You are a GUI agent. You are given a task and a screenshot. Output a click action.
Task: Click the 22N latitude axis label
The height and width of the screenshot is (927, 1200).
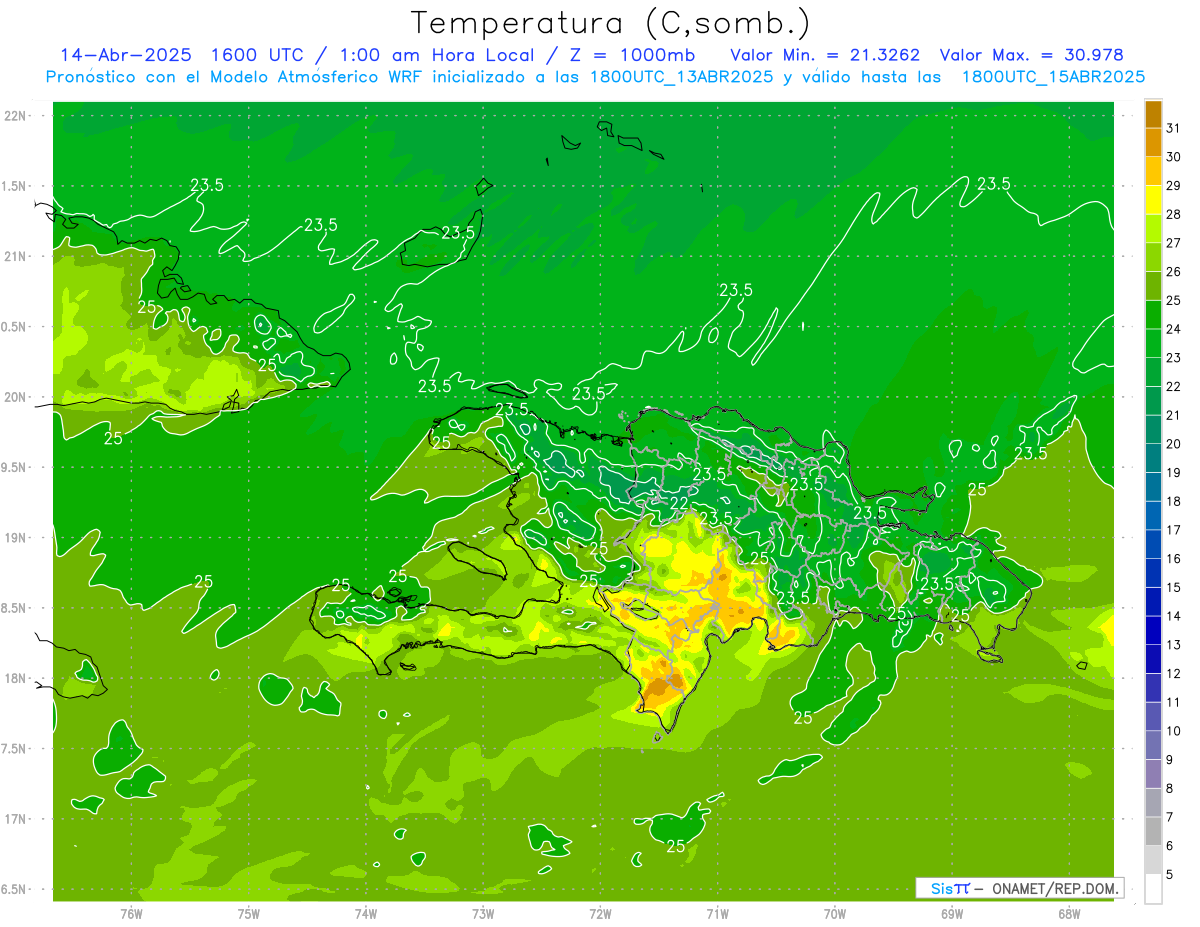[x=16, y=116]
